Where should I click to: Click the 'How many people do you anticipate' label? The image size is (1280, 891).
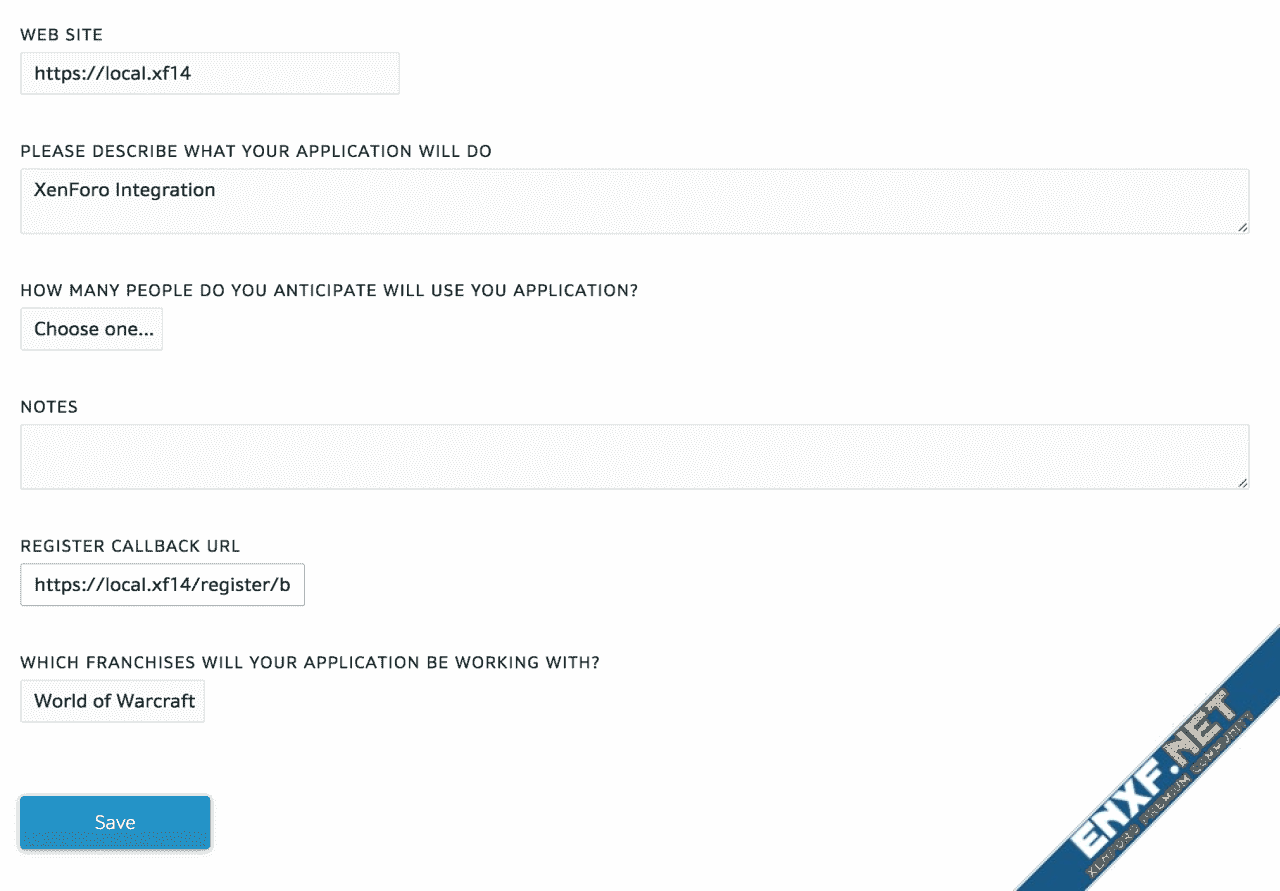point(329,290)
